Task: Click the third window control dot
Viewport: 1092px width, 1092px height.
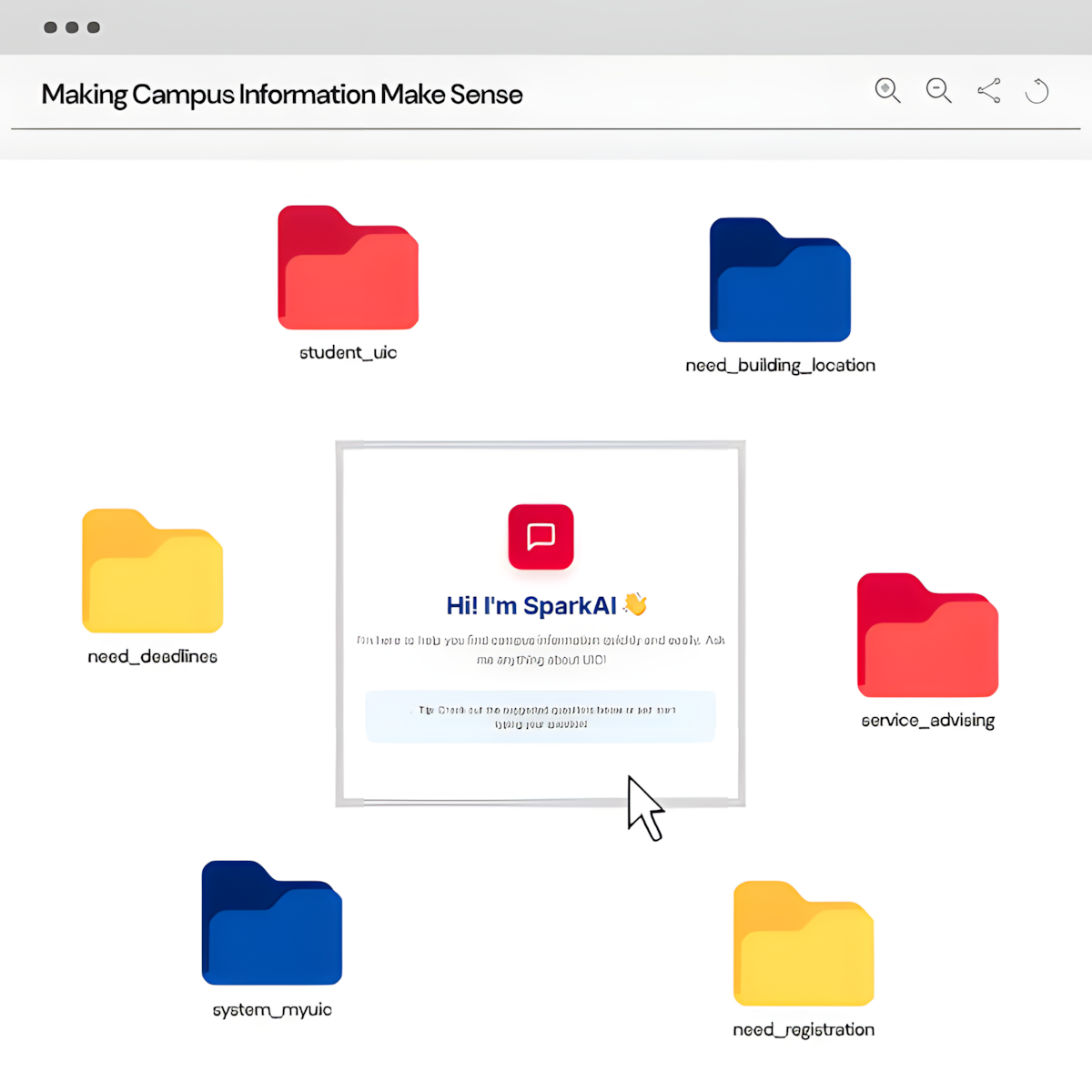Action: pos(93,27)
